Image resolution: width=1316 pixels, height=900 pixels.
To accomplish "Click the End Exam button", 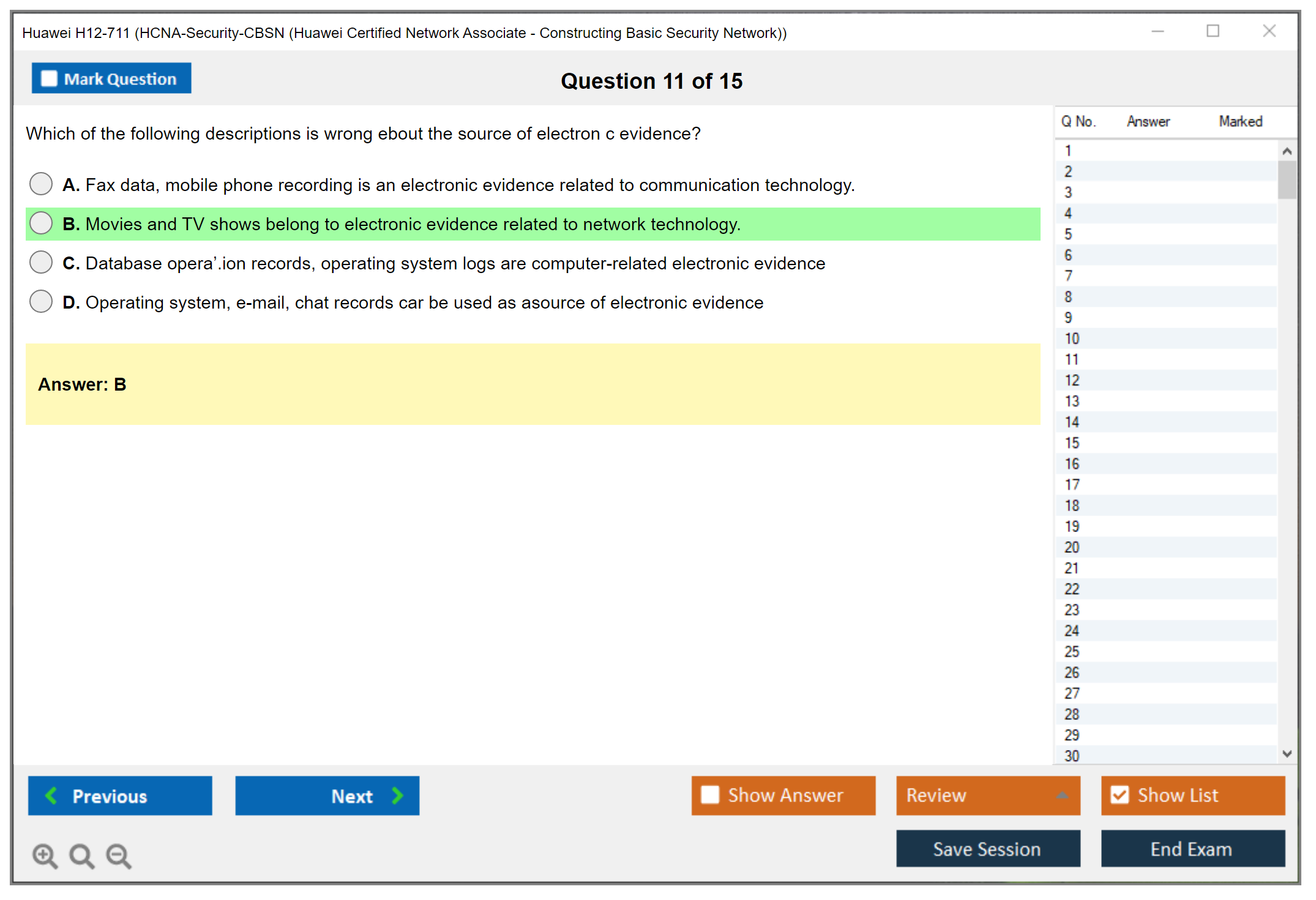I will click(1192, 849).
